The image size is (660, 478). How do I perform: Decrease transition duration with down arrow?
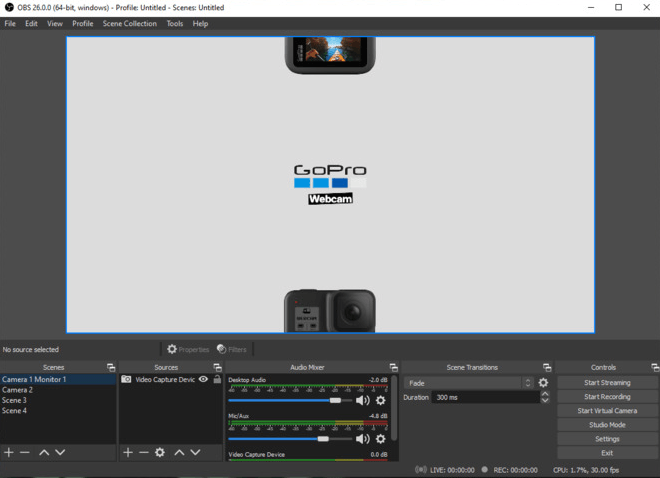[545, 400]
